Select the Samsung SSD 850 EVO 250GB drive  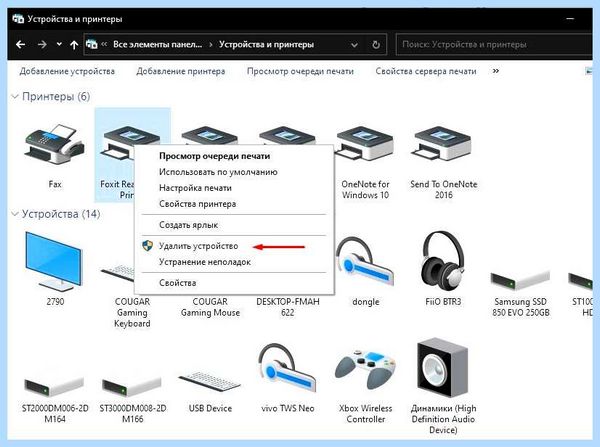[x=520, y=280]
